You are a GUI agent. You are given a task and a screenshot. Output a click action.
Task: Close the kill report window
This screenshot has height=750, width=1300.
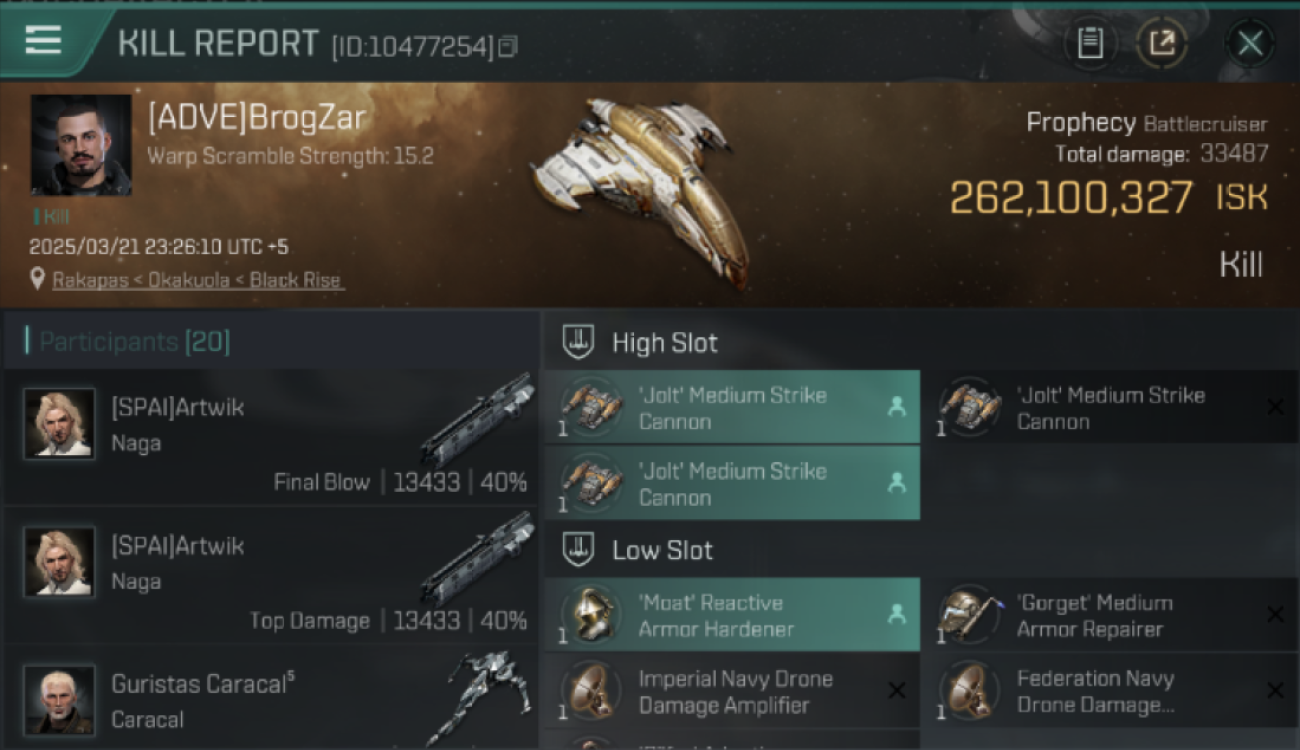pos(1250,43)
